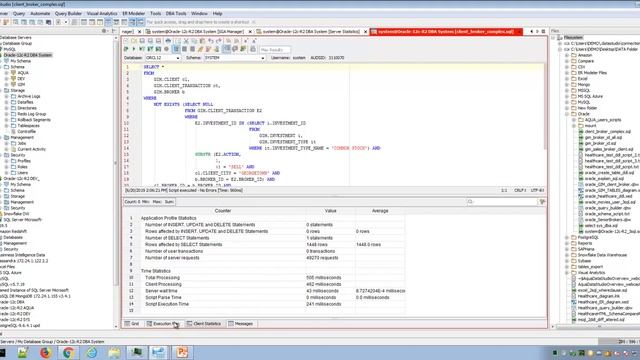Click the filter icon beside the results search box
The image size is (640, 360).
[542, 202]
